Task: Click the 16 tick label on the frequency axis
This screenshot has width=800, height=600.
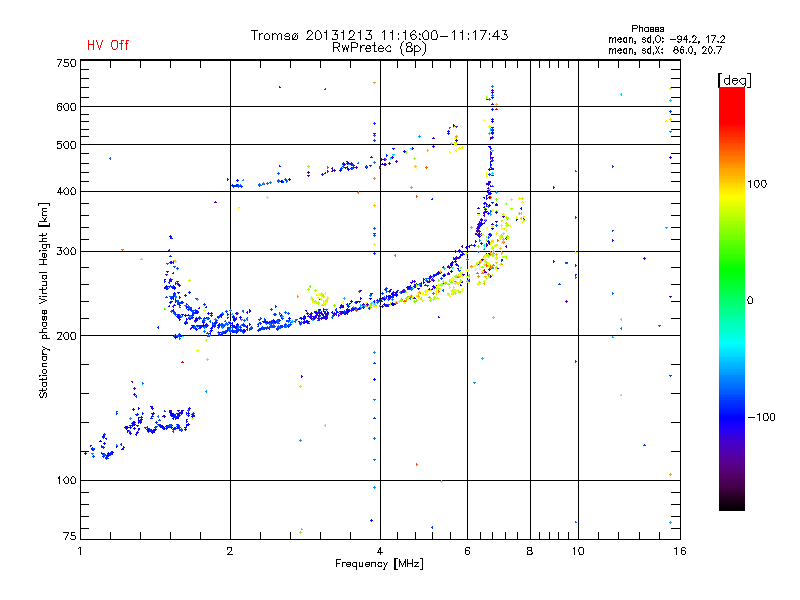Action: click(x=680, y=551)
